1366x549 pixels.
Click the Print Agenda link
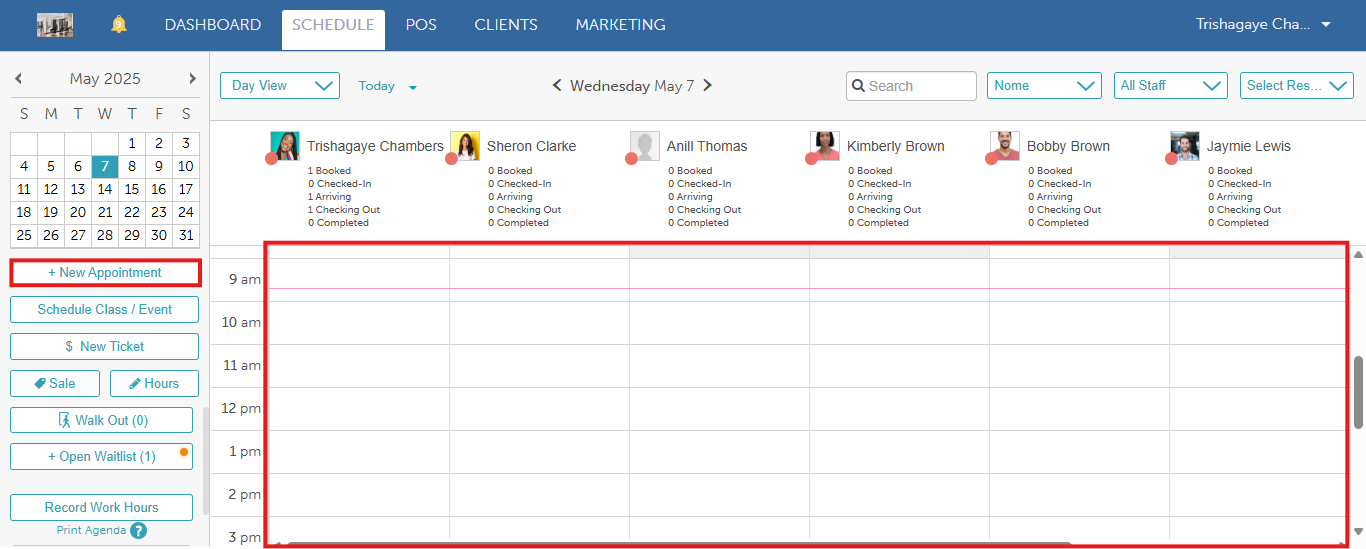[91, 531]
